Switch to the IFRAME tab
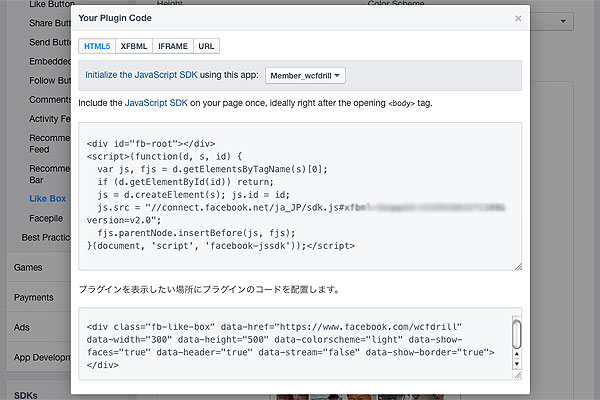The width and height of the screenshot is (600, 400). click(173, 46)
